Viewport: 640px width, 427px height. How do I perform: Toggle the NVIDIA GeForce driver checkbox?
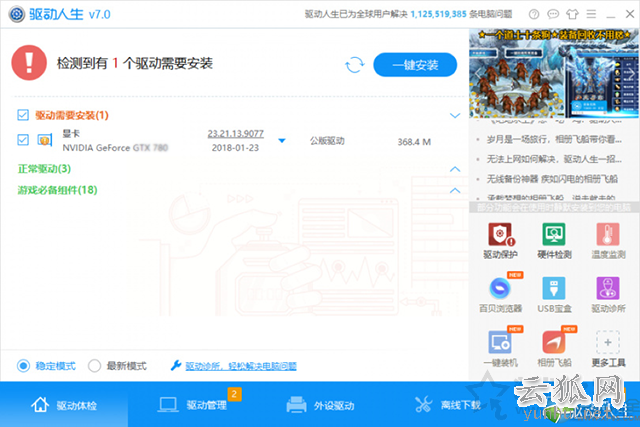click(x=23, y=140)
